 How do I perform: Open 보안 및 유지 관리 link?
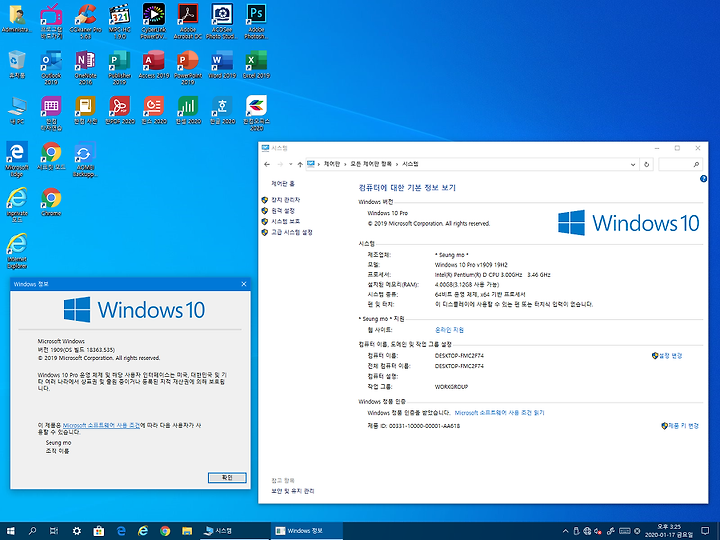point(292,491)
